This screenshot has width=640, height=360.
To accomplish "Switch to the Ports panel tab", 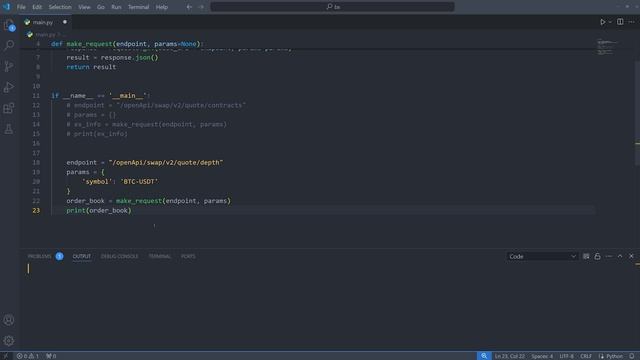I will [188, 256].
